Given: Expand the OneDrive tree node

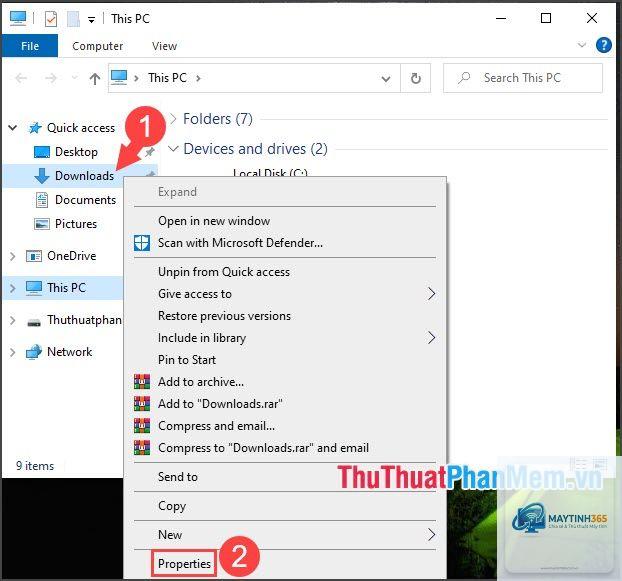Looking at the screenshot, I should [x=13, y=256].
